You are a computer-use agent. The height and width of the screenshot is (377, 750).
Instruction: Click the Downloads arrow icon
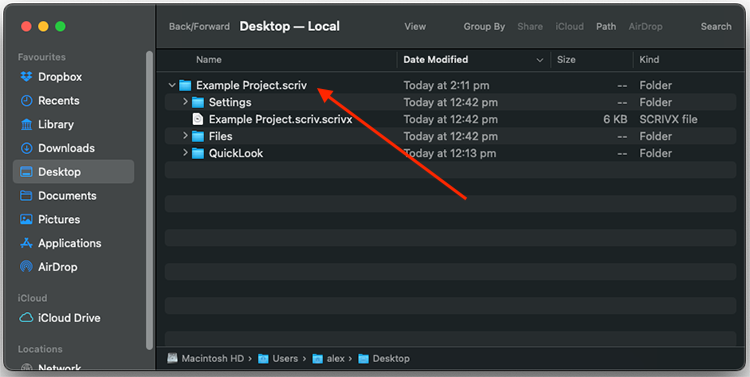tap(26, 148)
